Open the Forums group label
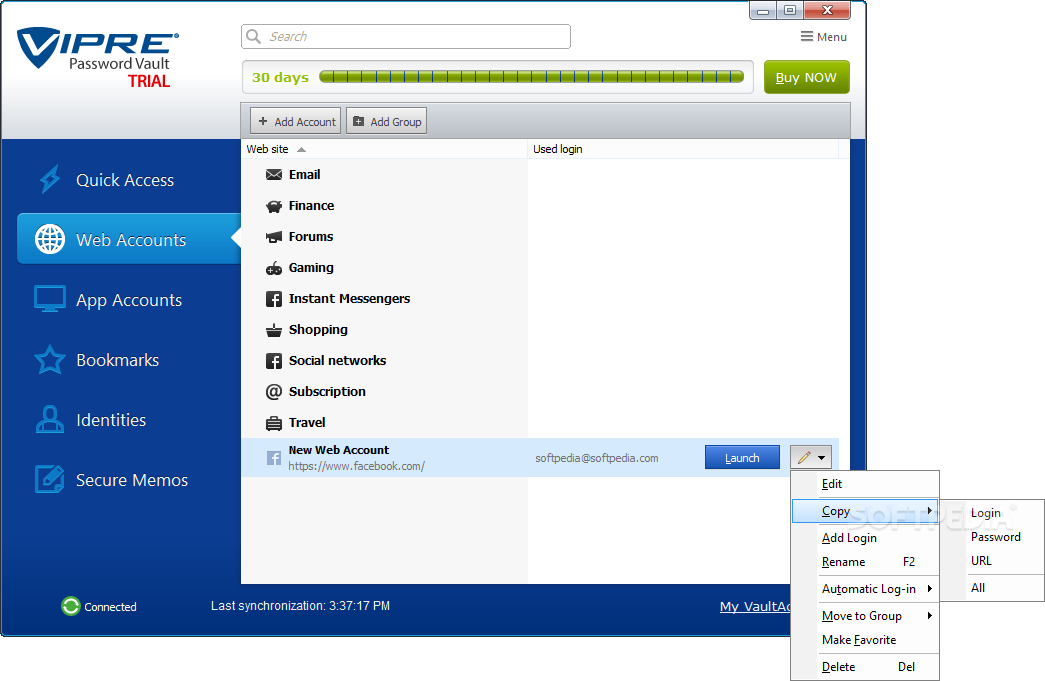 pos(311,237)
